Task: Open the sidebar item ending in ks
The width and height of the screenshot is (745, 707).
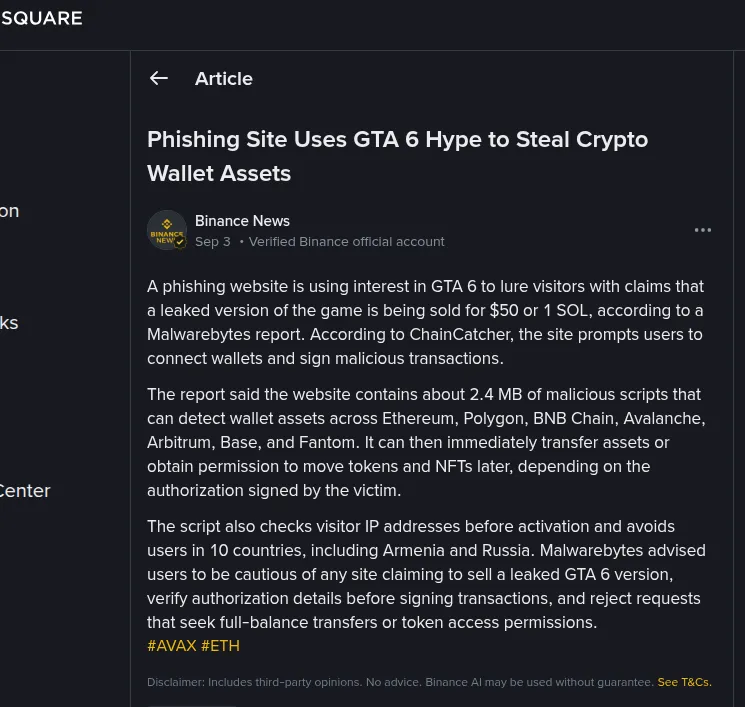Action: [9, 323]
